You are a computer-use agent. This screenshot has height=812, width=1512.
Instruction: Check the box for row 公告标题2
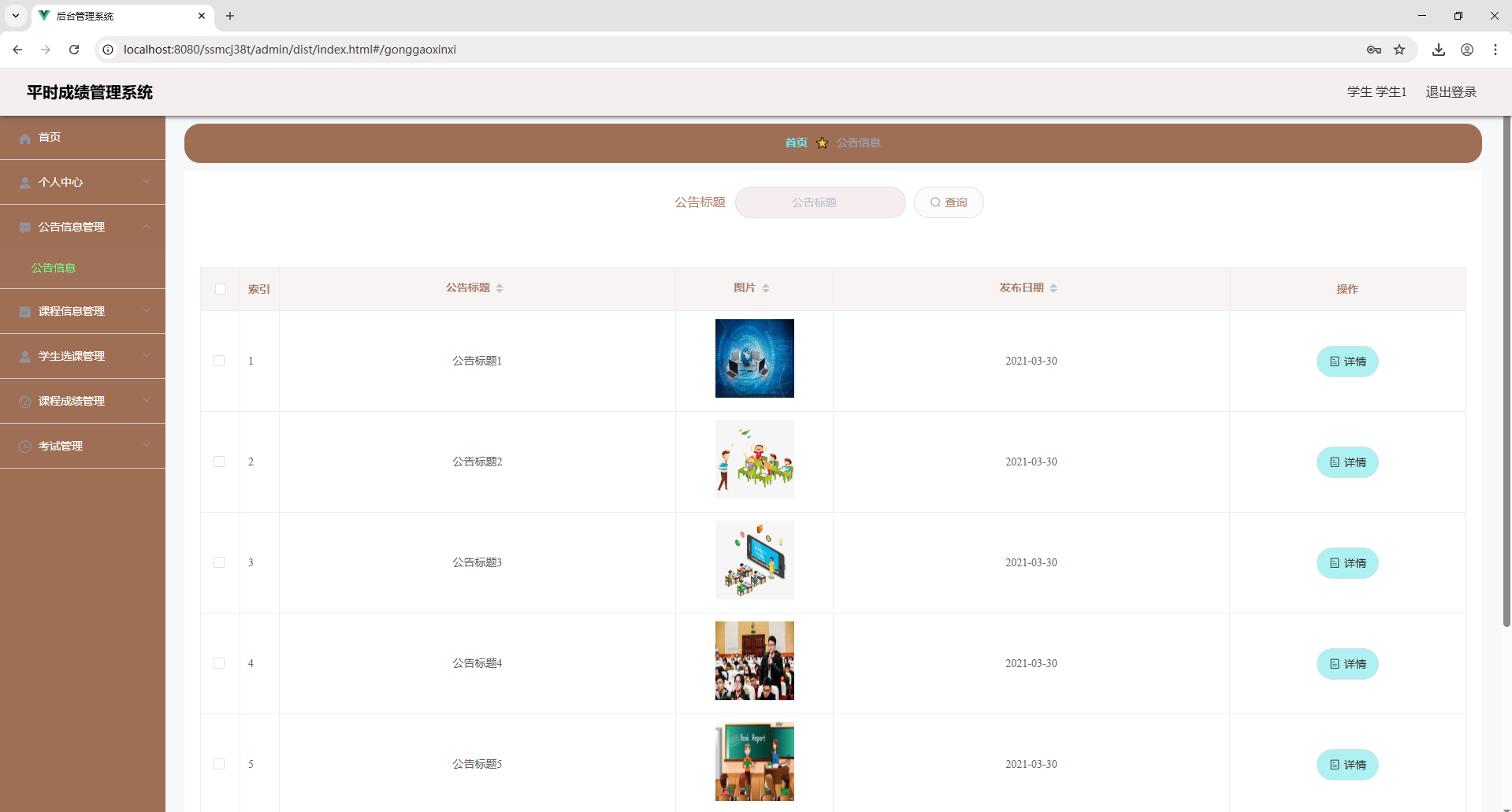pos(219,462)
